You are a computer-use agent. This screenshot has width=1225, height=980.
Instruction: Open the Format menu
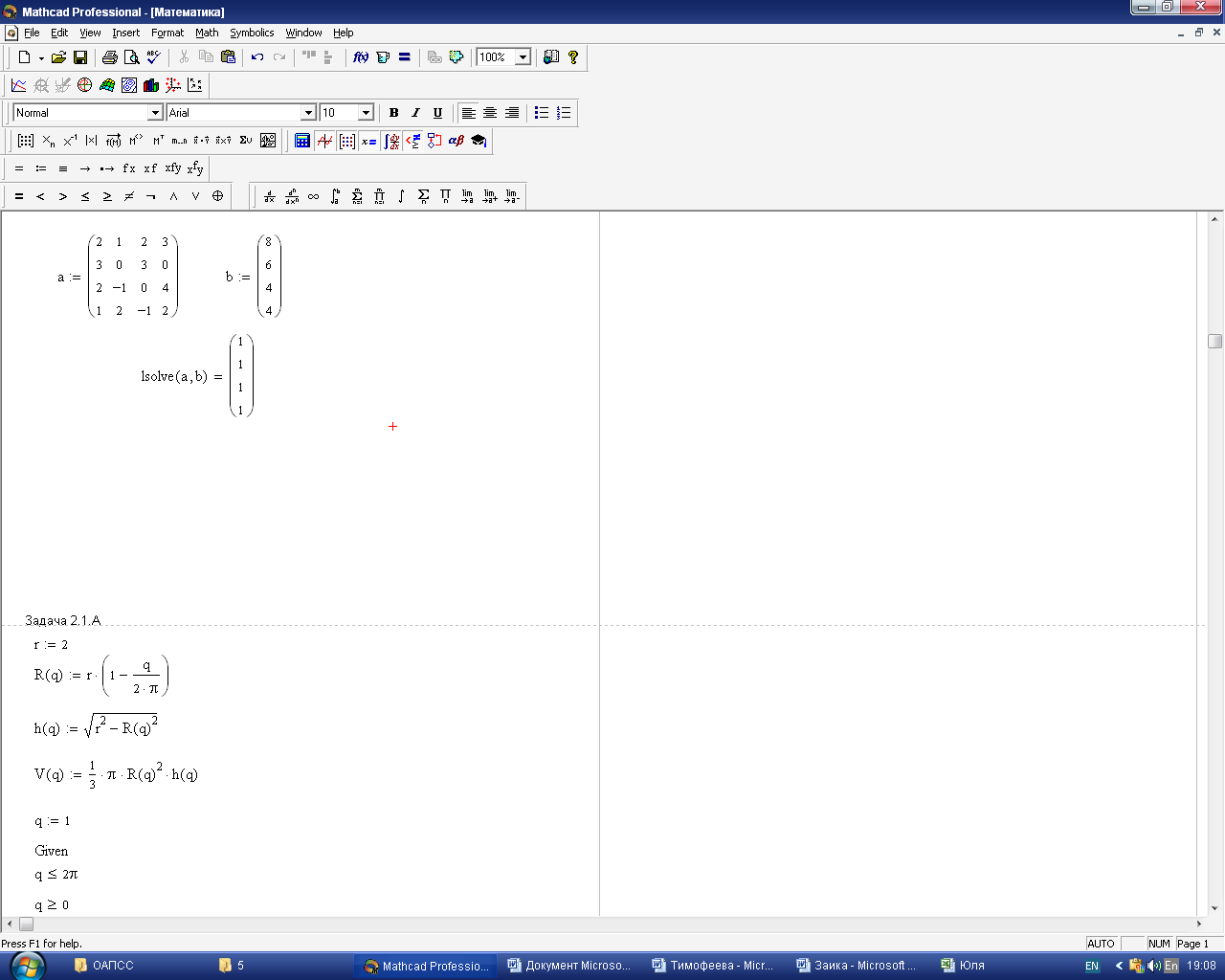(167, 33)
